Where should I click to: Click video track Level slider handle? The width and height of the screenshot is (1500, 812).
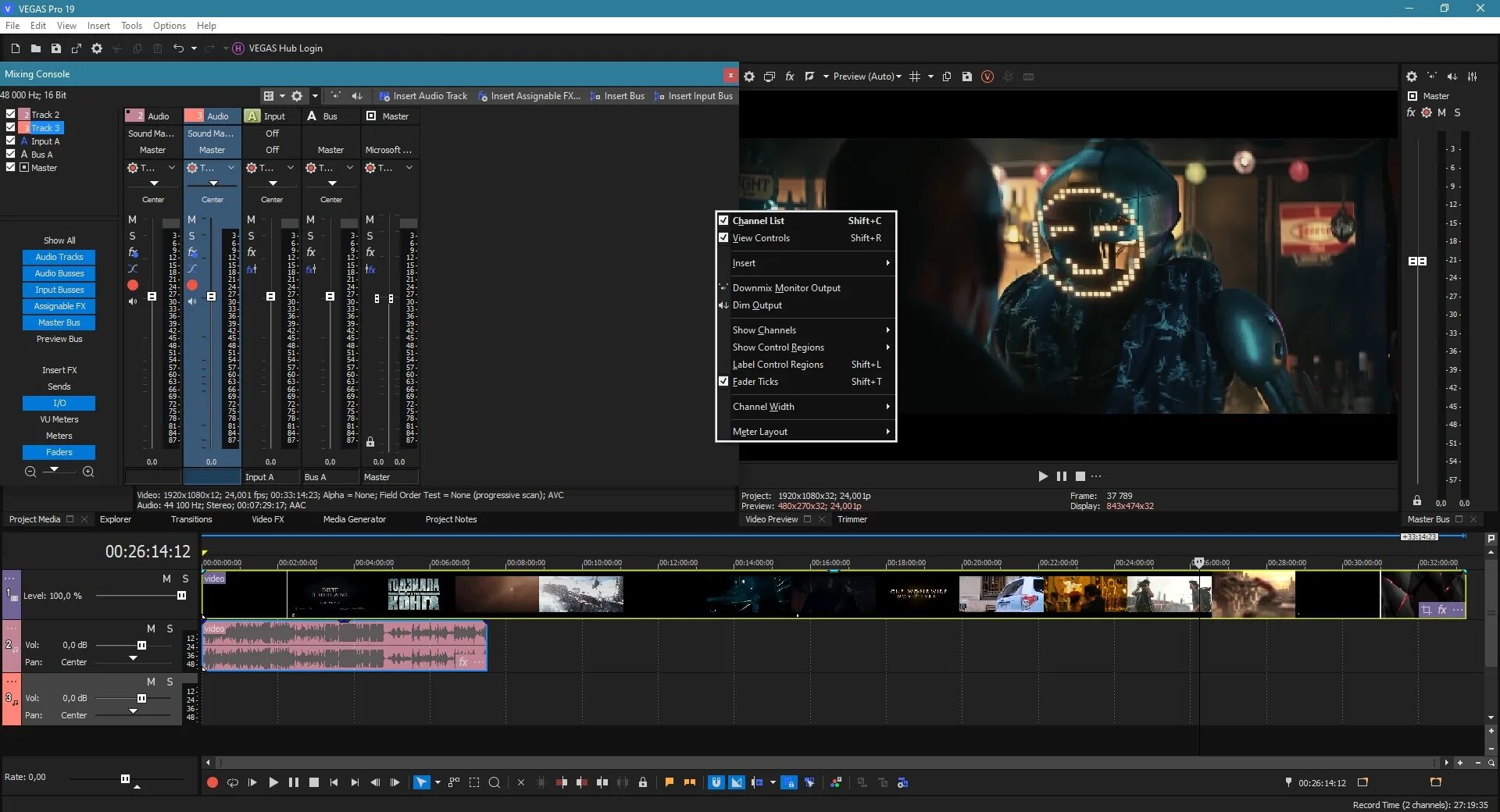click(181, 596)
